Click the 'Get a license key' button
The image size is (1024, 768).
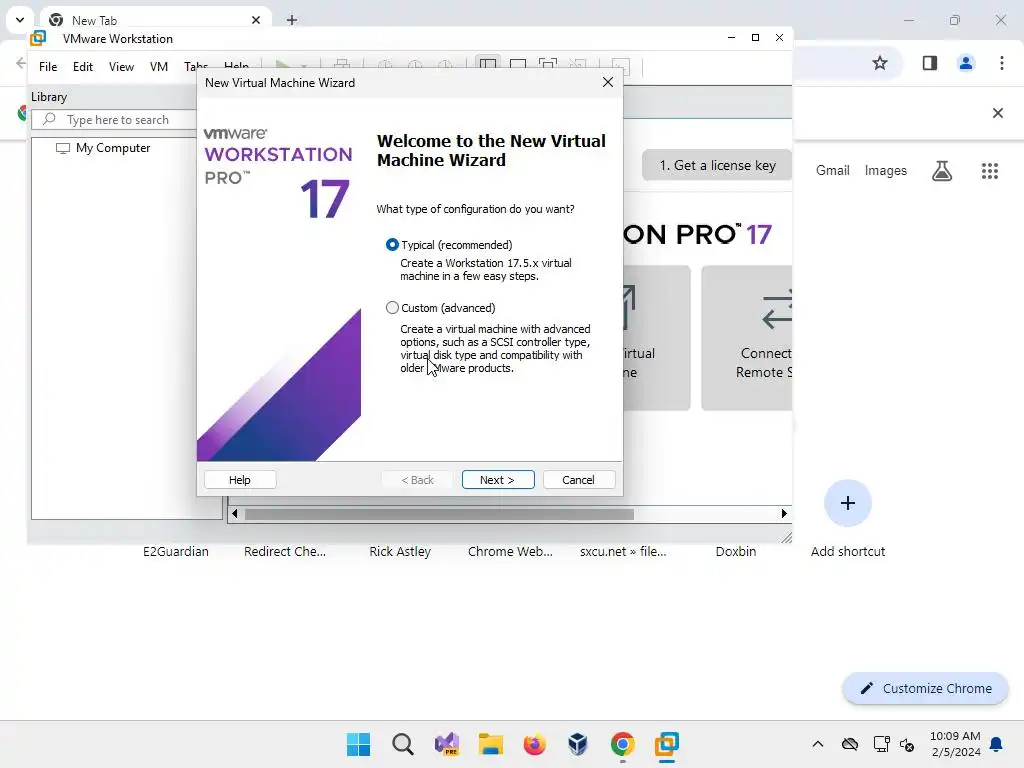(717, 165)
